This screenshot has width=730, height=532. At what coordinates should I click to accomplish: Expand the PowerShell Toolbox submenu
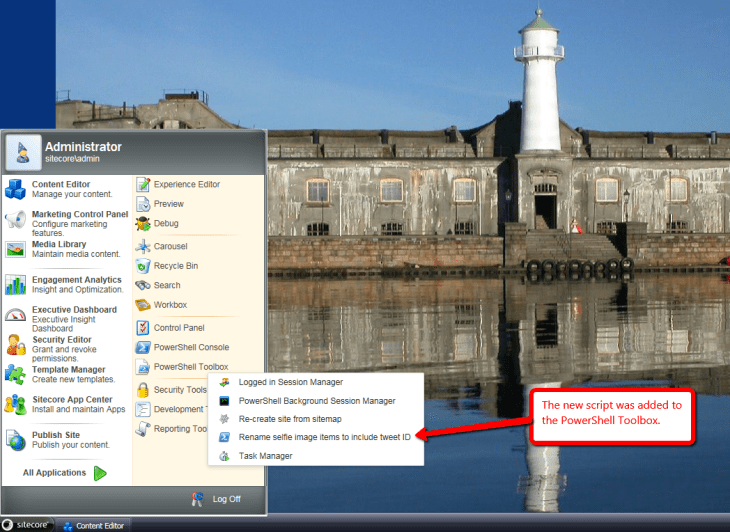pos(190,367)
